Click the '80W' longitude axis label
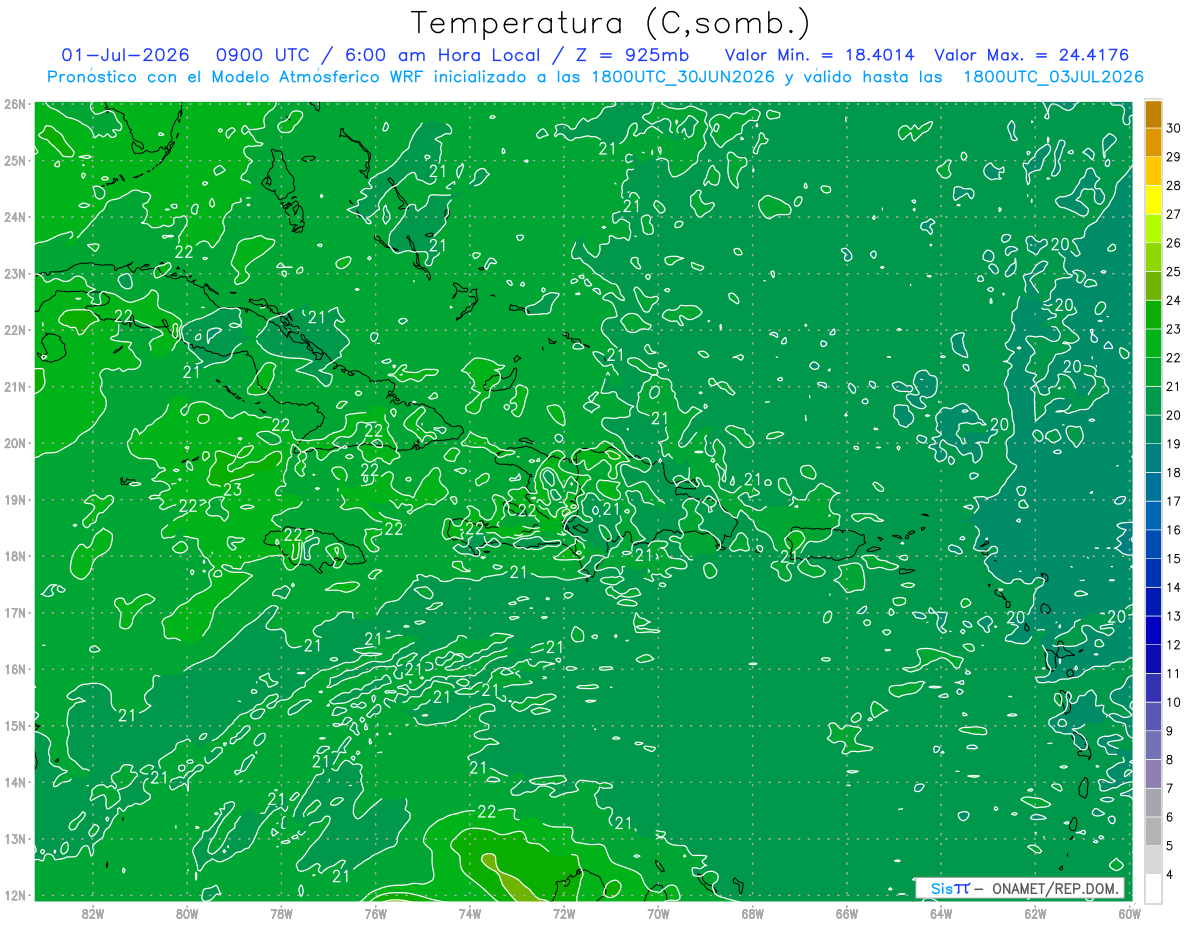Image resolution: width=1200 pixels, height=927 pixels. [187, 913]
